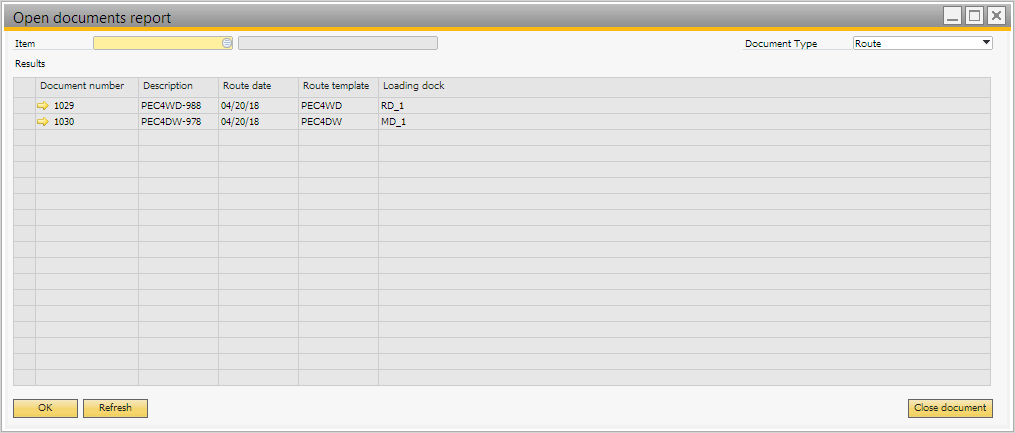1015x433 pixels.
Task: Maximize the Open documents report window
Action: [x=974, y=16]
